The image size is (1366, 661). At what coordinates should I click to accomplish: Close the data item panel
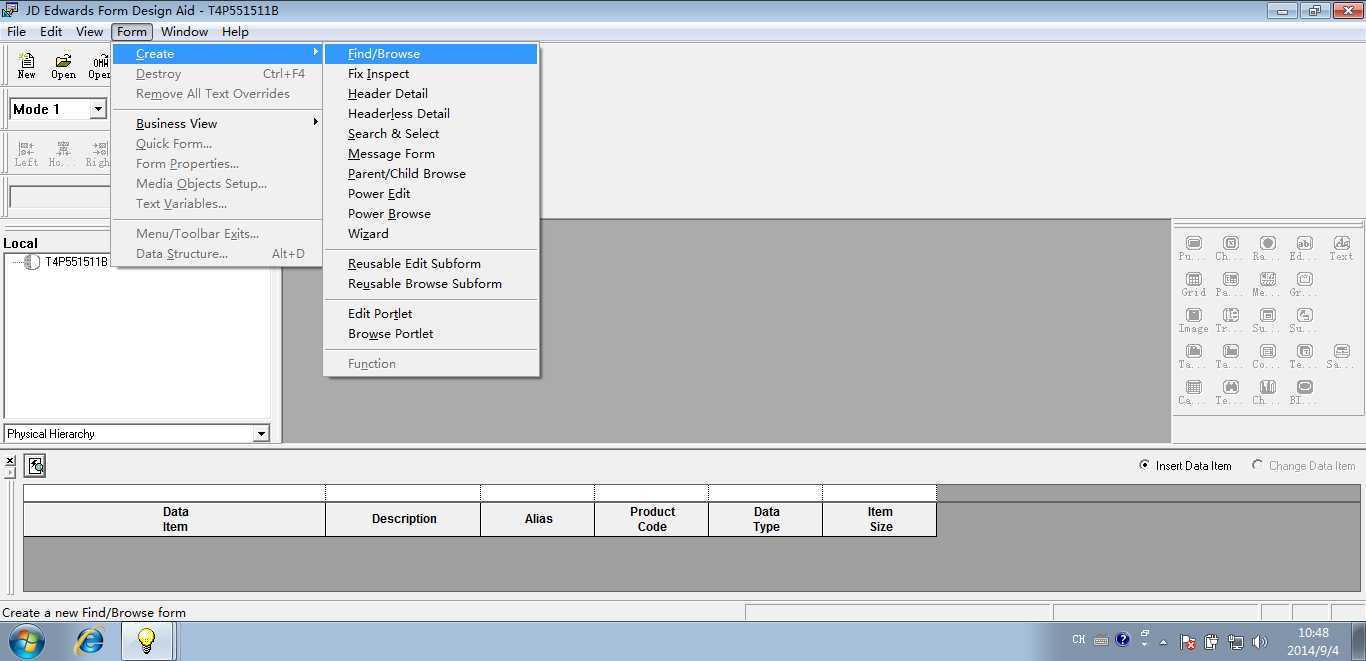[10, 461]
